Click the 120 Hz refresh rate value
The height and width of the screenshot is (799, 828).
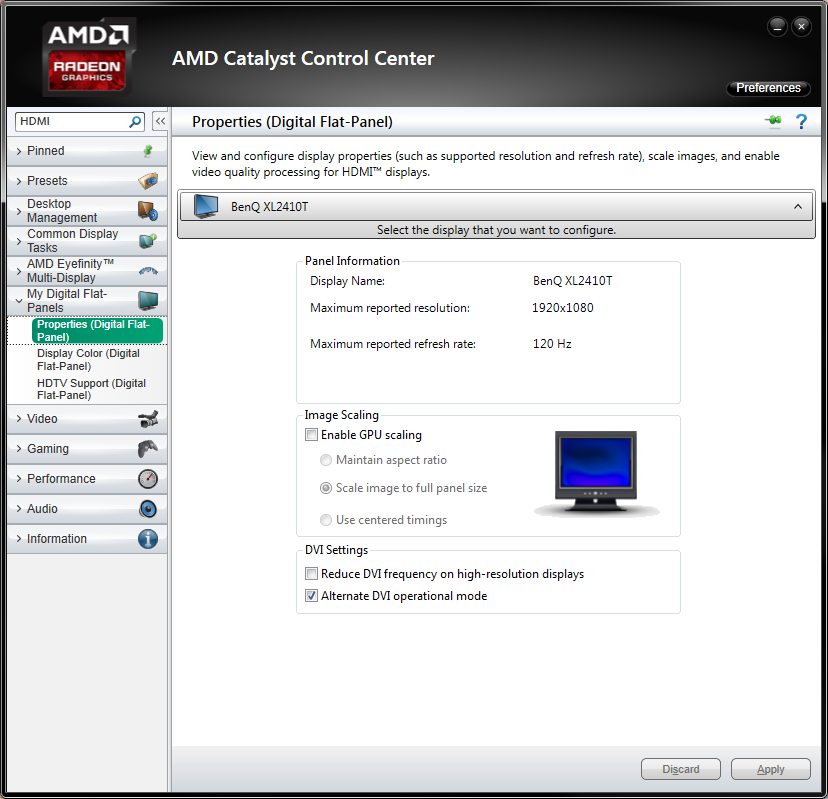click(x=552, y=344)
